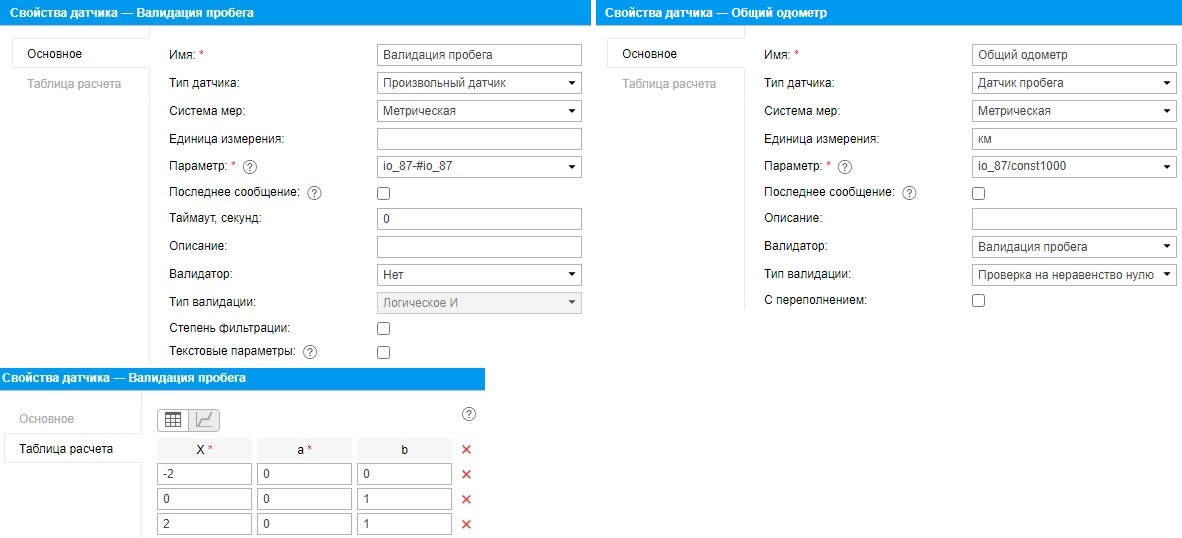
Task: Click Единица измерения field containing км
Action: (1074, 139)
